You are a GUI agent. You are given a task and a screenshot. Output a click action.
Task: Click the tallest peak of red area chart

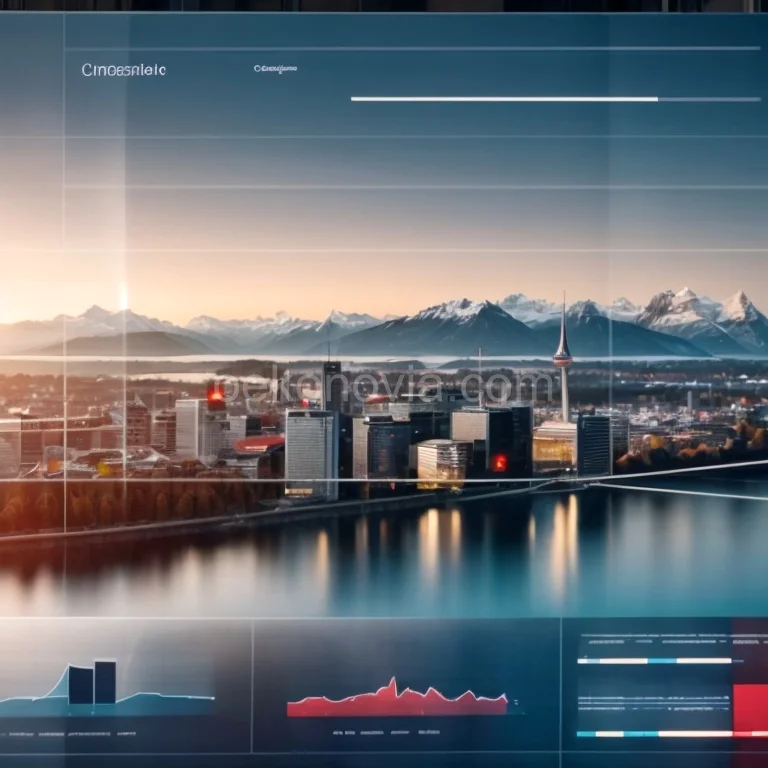393,686
